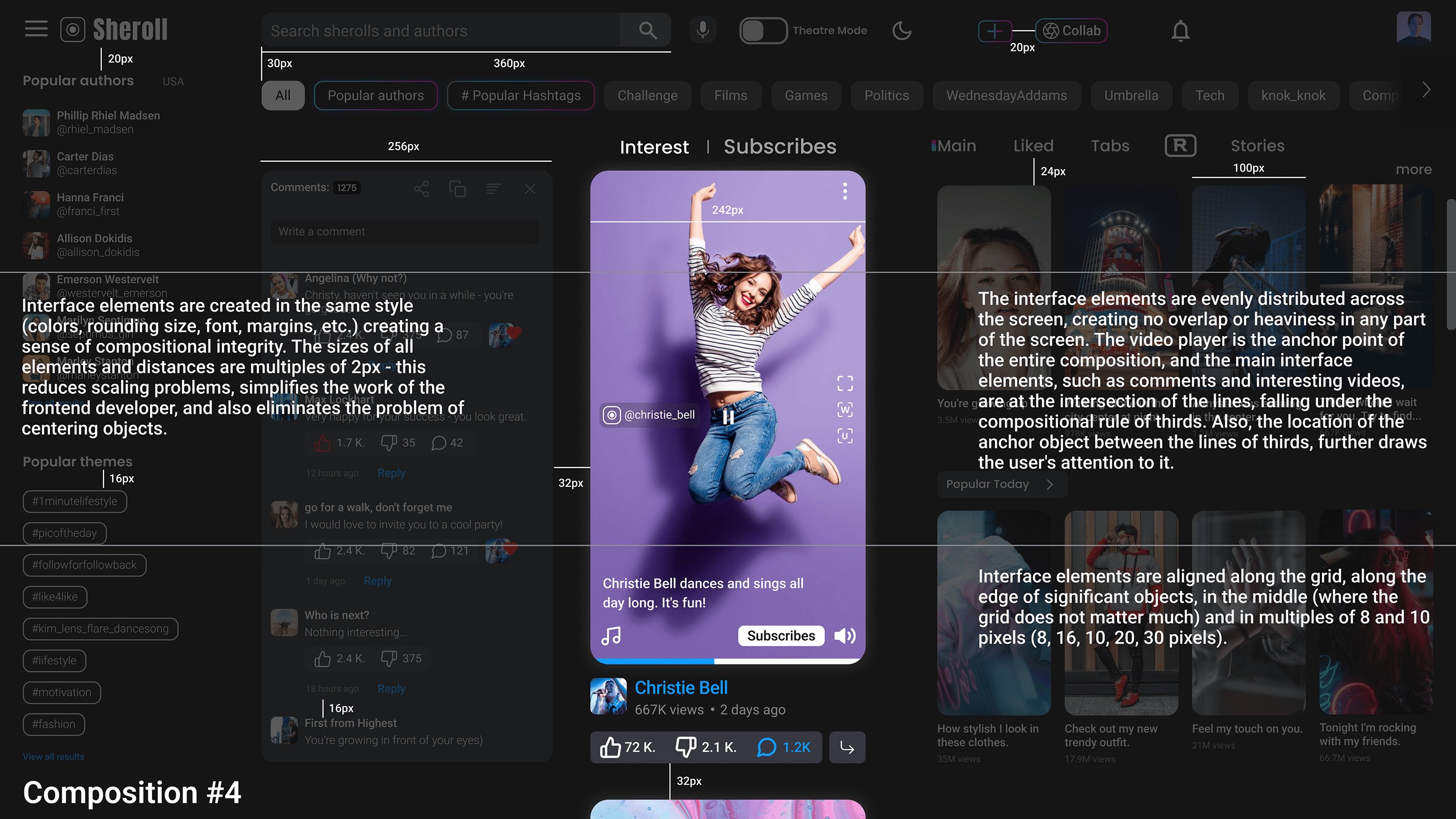Click View all results link

pos(53,756)
